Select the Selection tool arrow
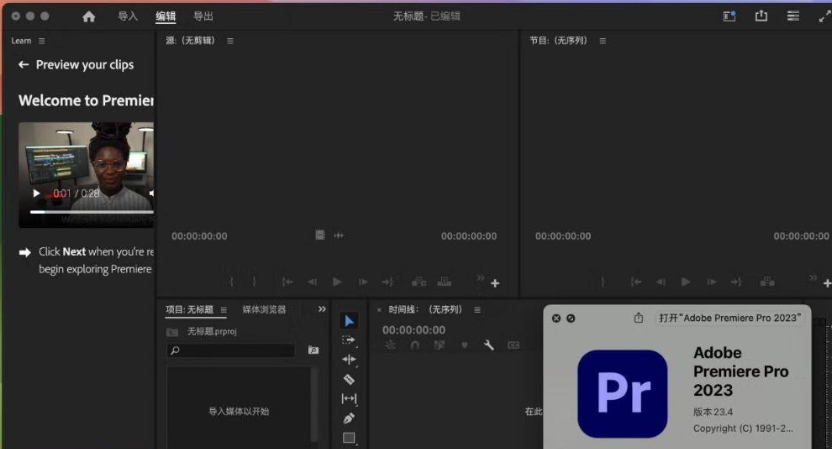The image size is (832, 449). [x=349, y=321]
